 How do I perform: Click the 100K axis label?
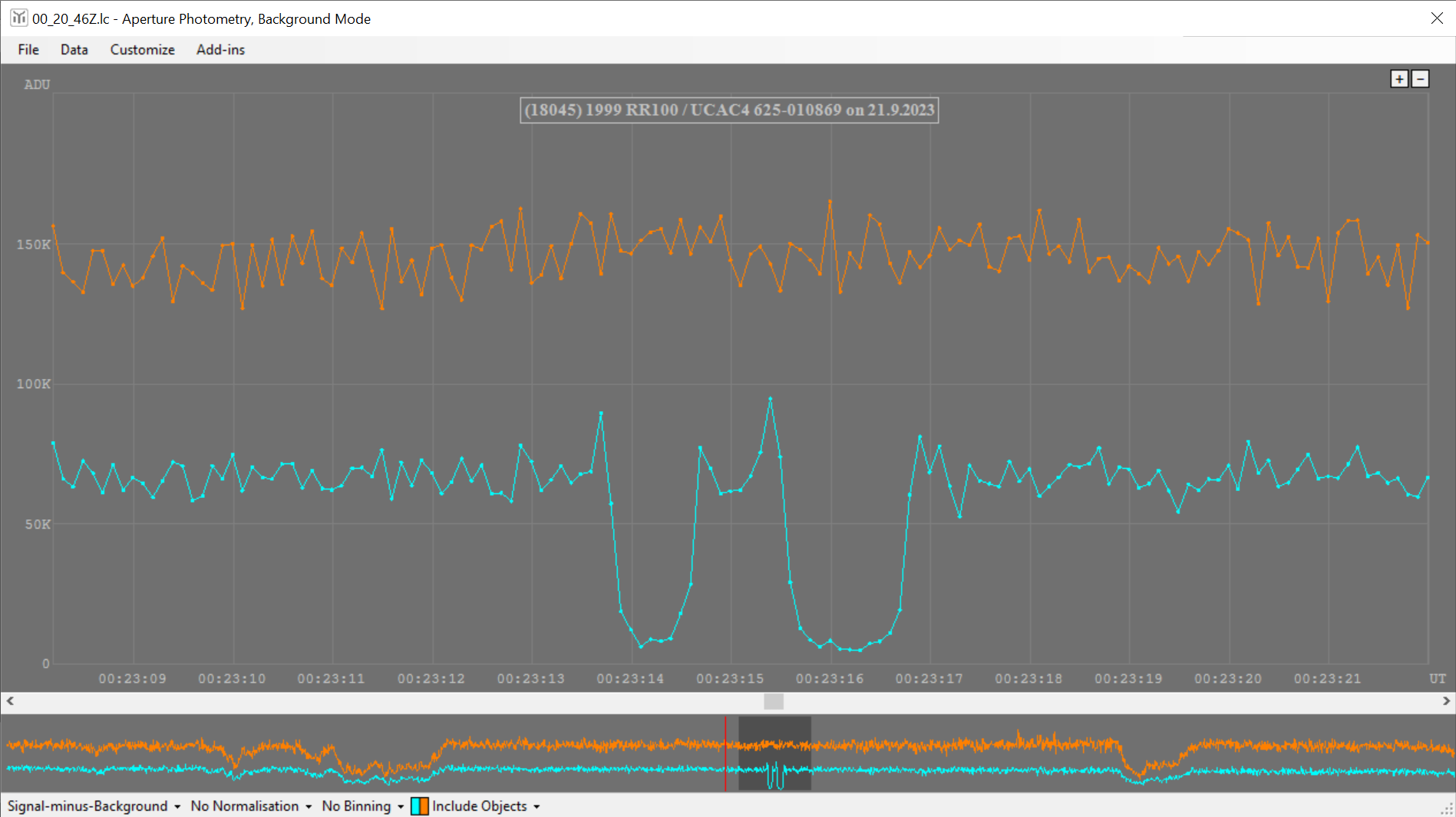click(34, 384)
